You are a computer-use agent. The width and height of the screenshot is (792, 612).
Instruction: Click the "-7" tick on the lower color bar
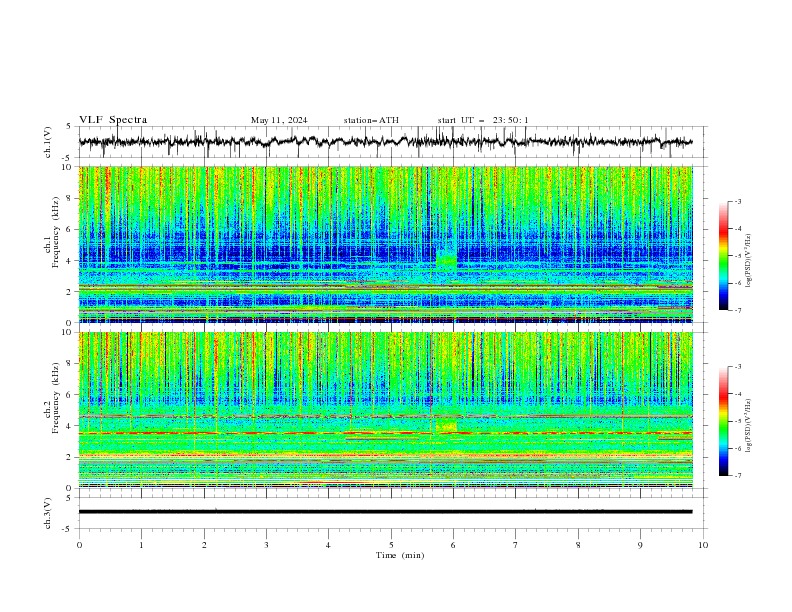(x=737, y=475)
